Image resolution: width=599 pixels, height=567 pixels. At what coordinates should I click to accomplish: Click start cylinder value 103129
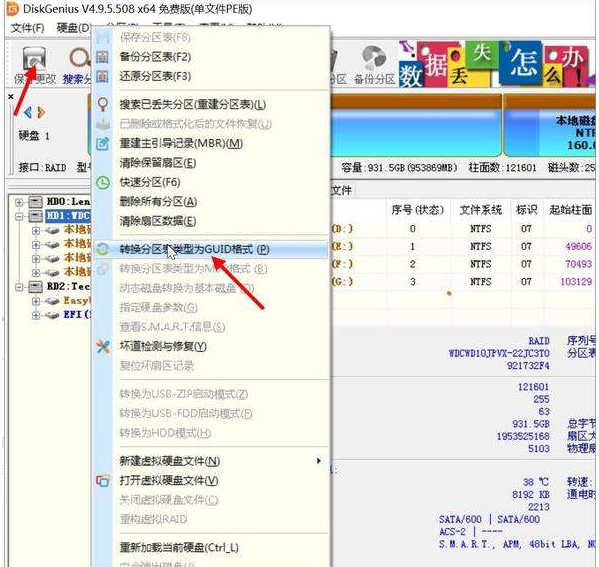[x=576, y=282]
